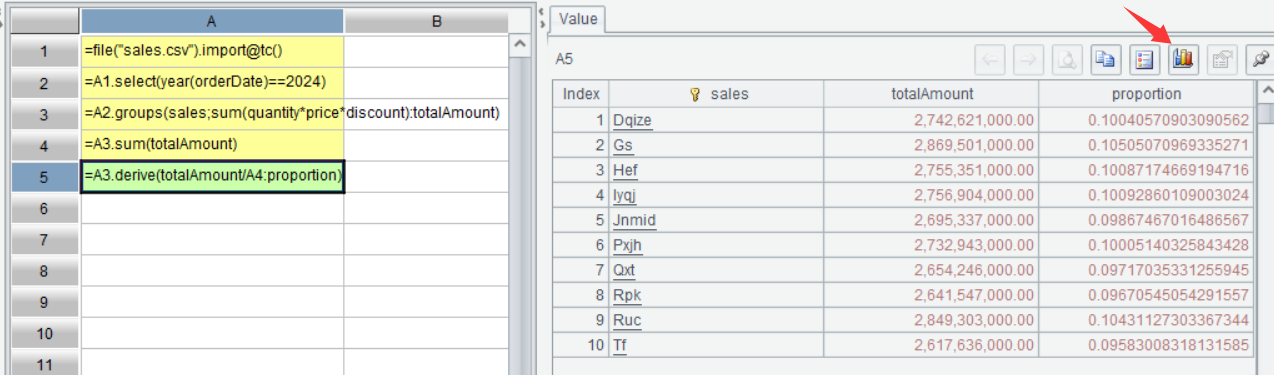Click the magnifier document view icon
The height and width of the screenshot is (375, 1274).
tap(1067, 60)
